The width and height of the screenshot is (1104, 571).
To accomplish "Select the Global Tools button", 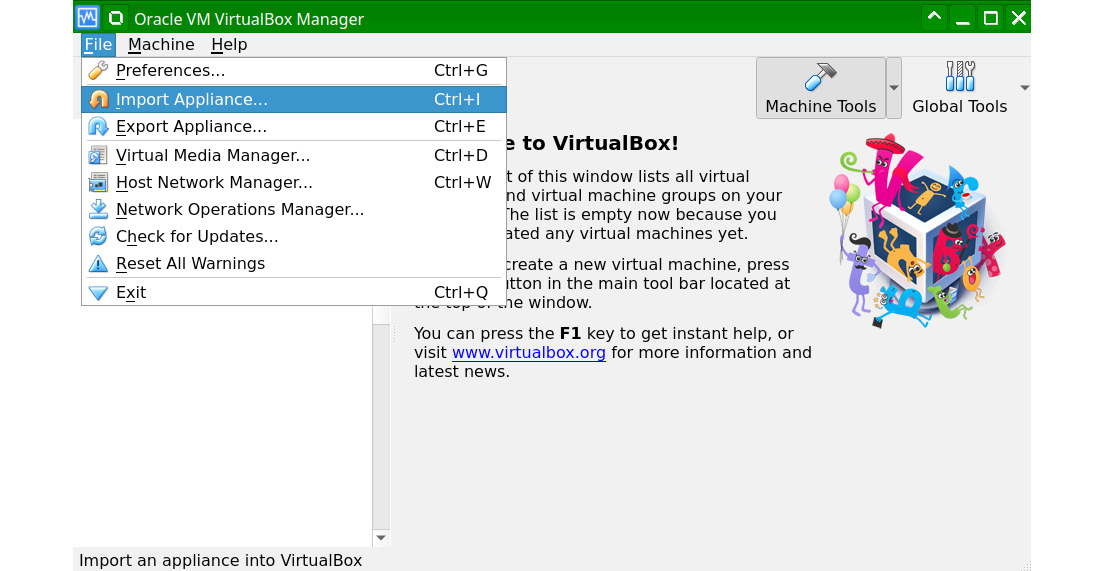I will point(959,88).
